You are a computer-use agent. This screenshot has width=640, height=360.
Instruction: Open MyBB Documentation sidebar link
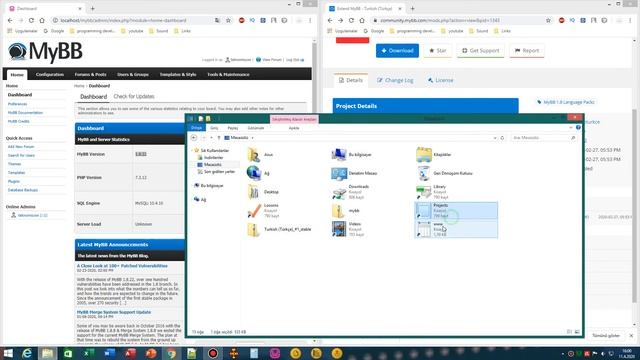click(x=25, y=113)
